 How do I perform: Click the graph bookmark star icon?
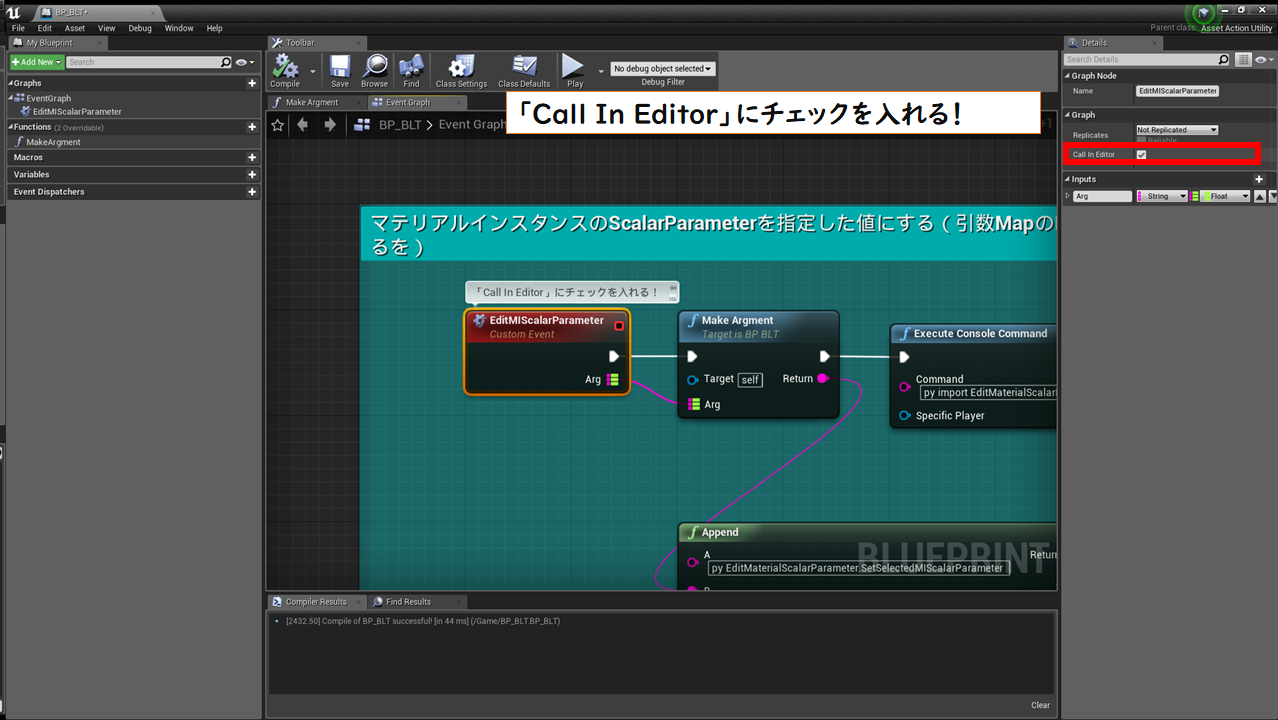[x=278, y=125]
